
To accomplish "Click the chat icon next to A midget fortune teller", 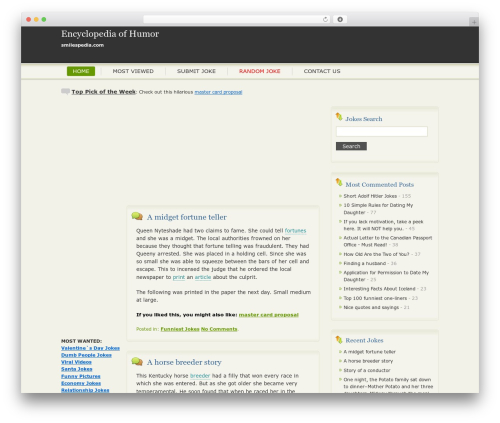I will (137, 216).
